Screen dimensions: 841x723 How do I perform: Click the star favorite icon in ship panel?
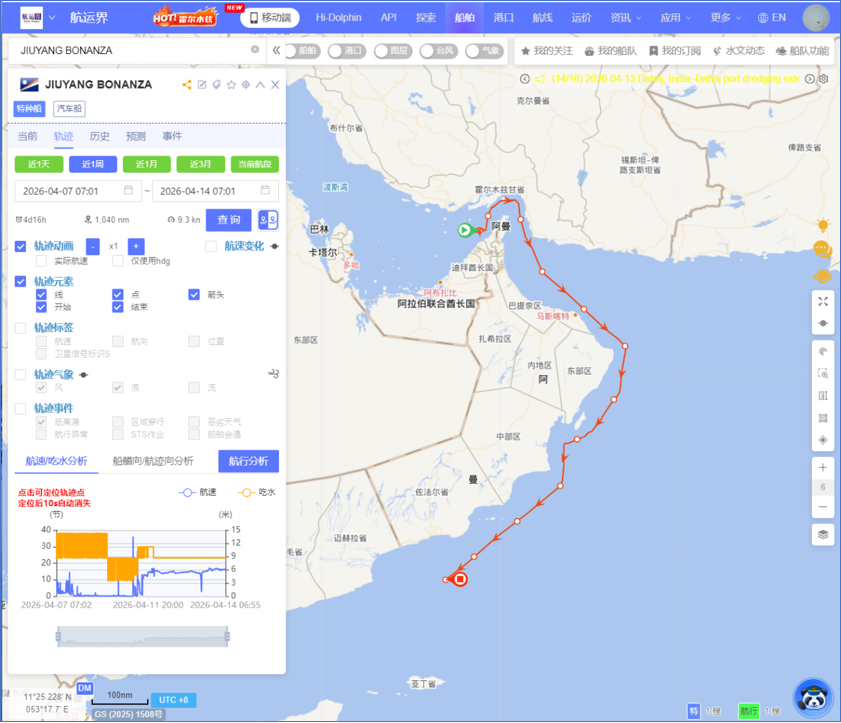click(x=231, y=85)
